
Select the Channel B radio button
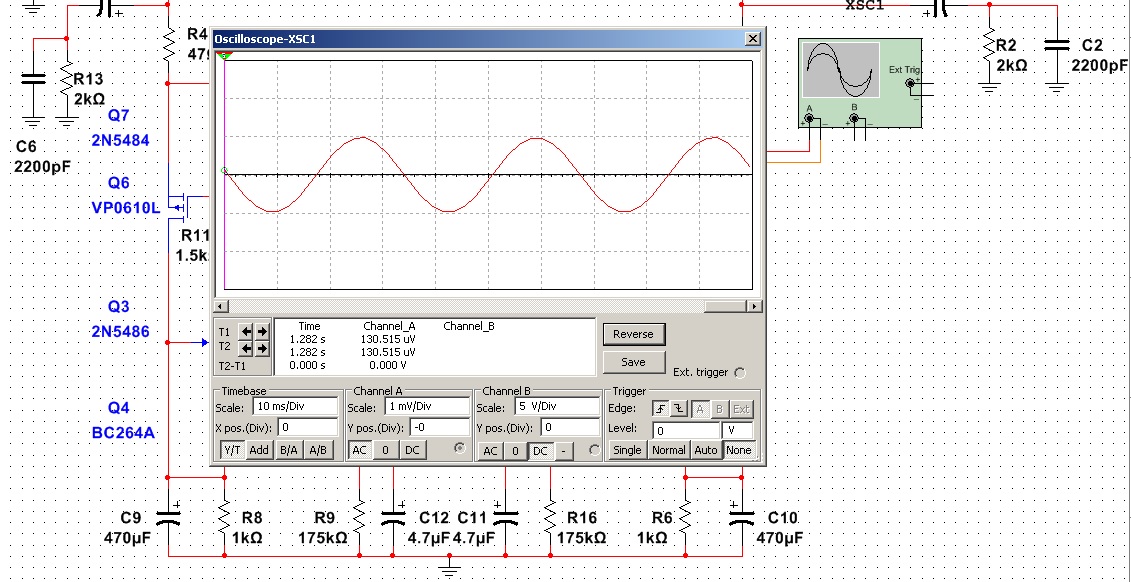(x=595, y=451)
